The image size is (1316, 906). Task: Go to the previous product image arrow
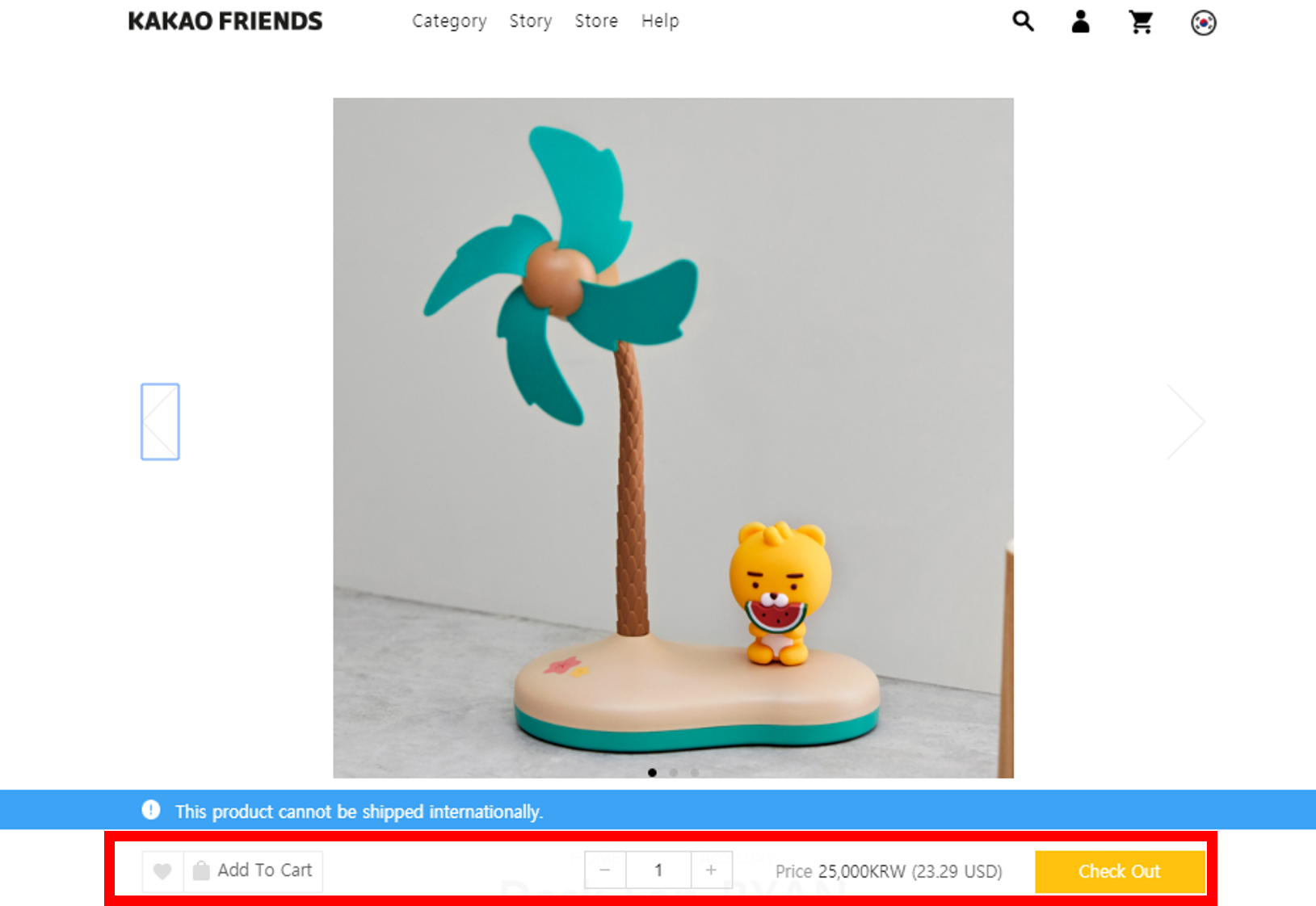(x=160, y=422)
